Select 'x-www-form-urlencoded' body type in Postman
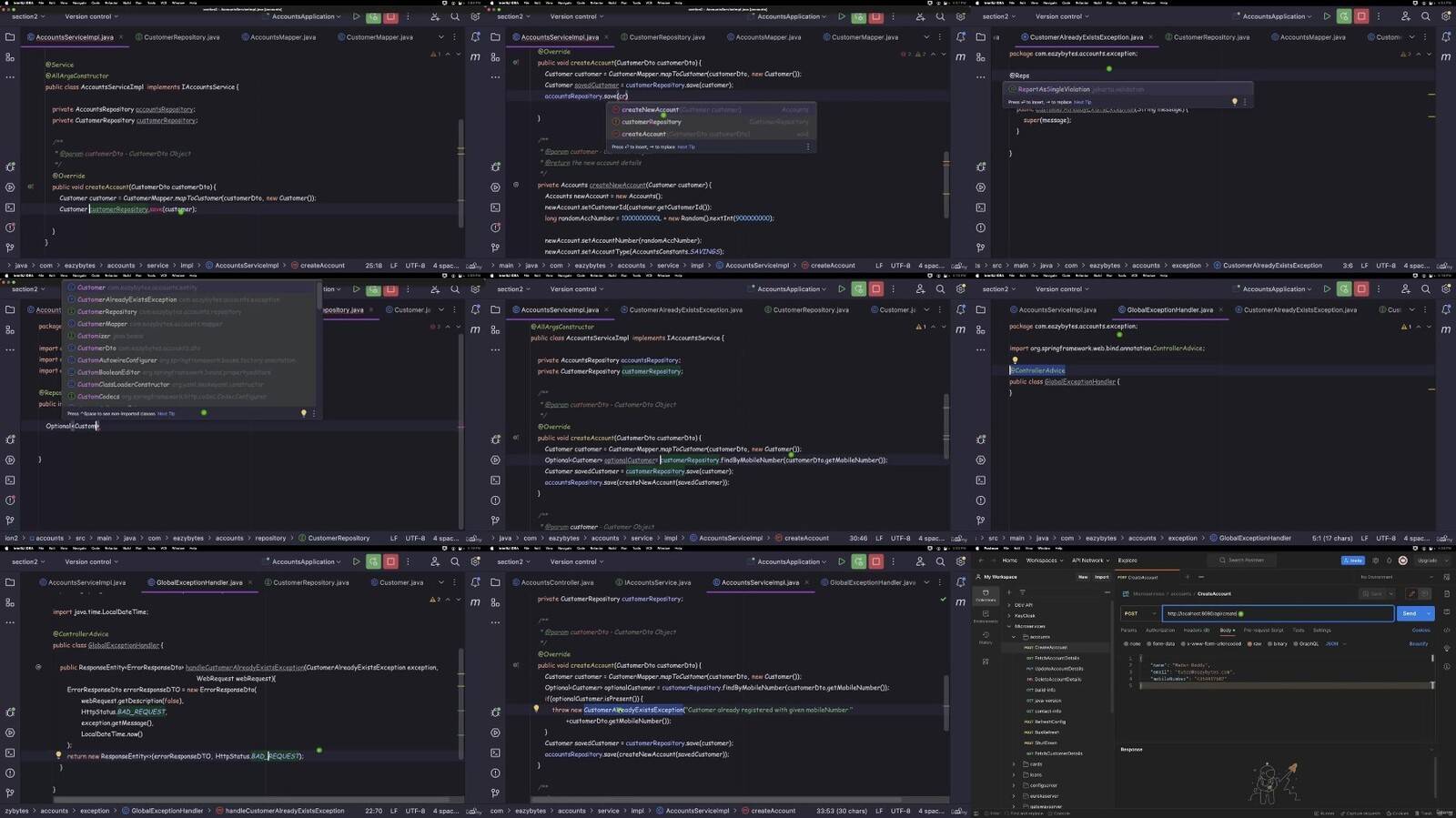Image resolution: width=1456 pixels, height=818 pixels. (x=1212, y=643)
